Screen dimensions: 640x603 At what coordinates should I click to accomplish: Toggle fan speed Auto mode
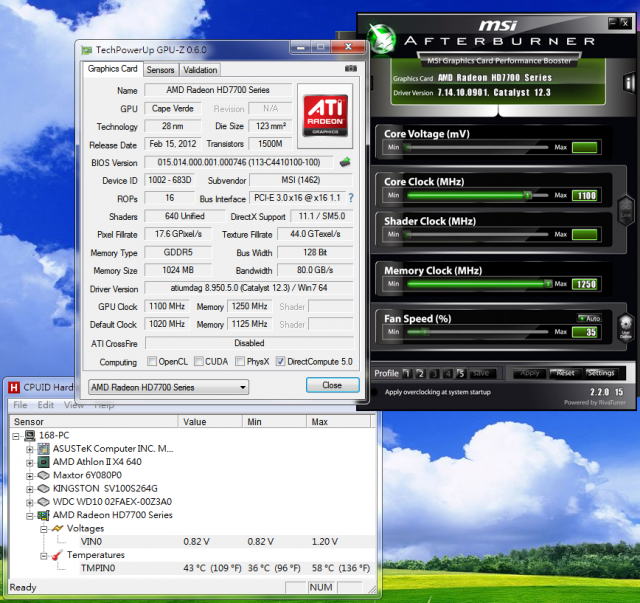[589, 318]
